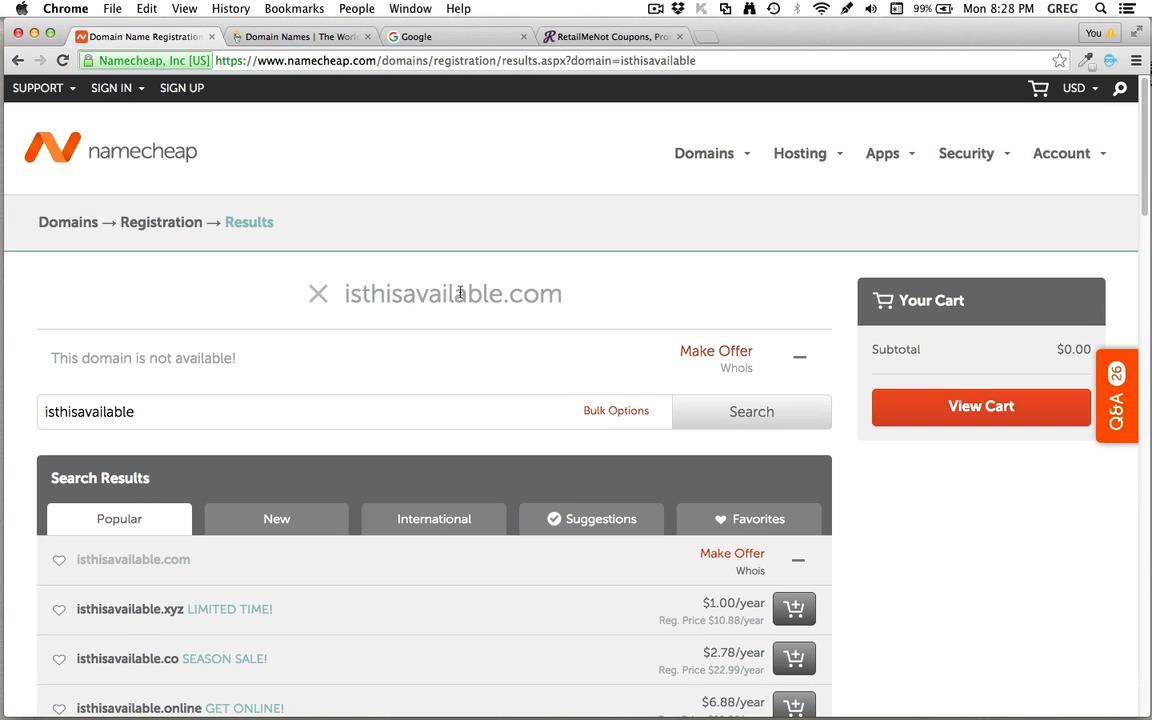Click the Registration breadcrumb link
The height and width of the screenshot is (720, 1152).
(x=161, y=222)
